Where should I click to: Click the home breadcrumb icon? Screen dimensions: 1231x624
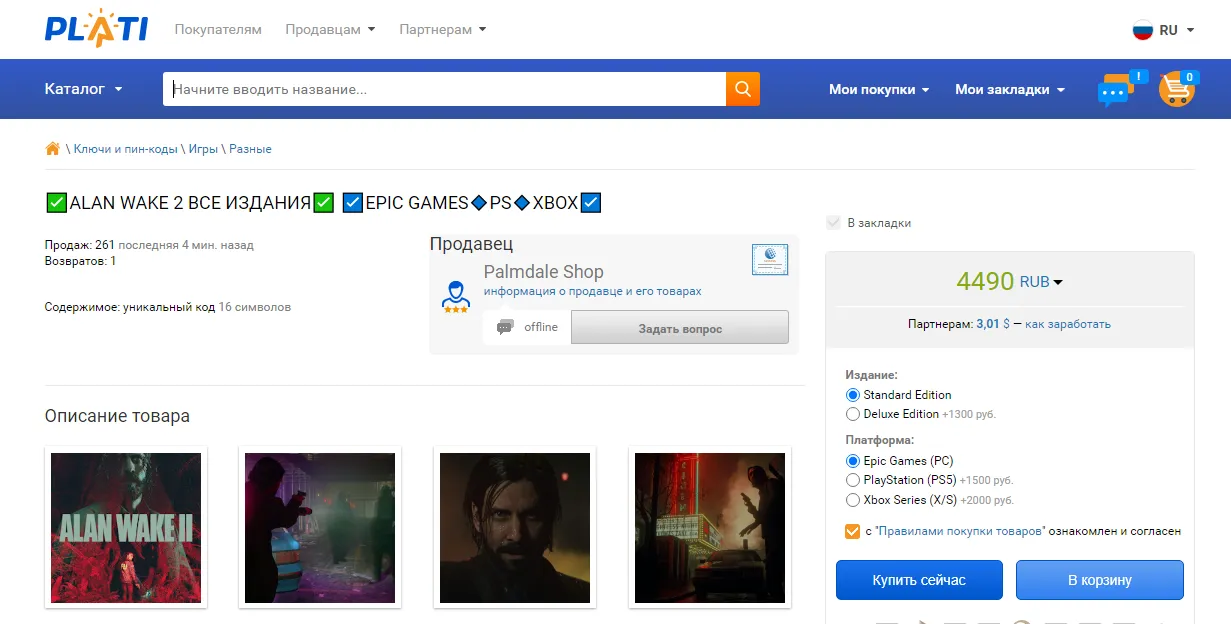tap(53, 149)
